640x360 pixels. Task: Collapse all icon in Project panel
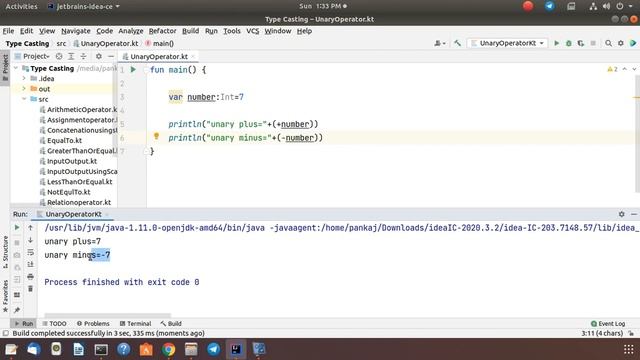pyautogui.click(x=83, y=56)
